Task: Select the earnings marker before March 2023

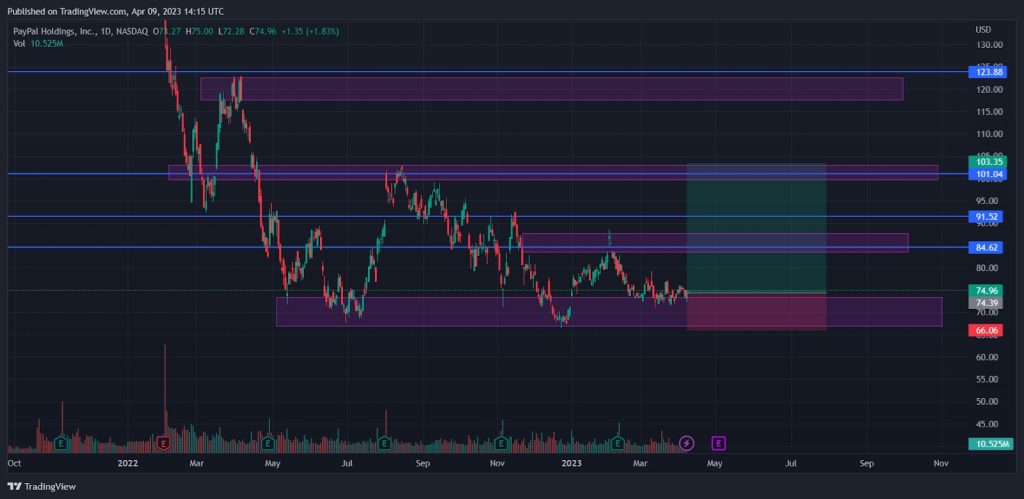Action: (618, 443)
